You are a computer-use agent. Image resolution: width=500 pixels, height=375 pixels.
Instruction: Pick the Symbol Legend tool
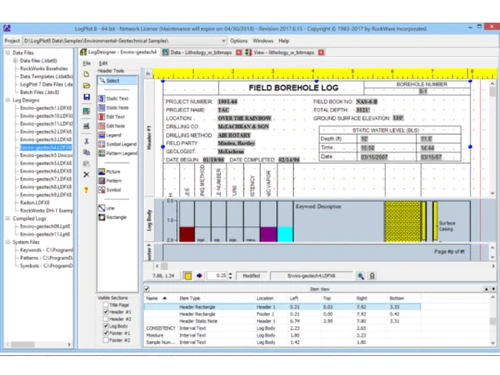[118, 144]
